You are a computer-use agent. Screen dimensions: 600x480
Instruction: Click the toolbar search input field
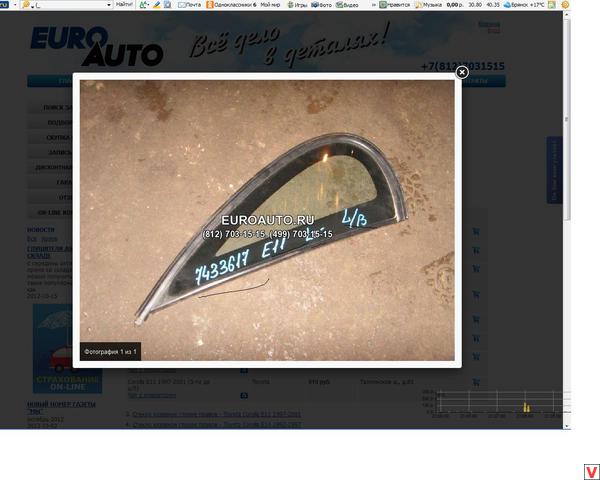click(x=68, y=5)
